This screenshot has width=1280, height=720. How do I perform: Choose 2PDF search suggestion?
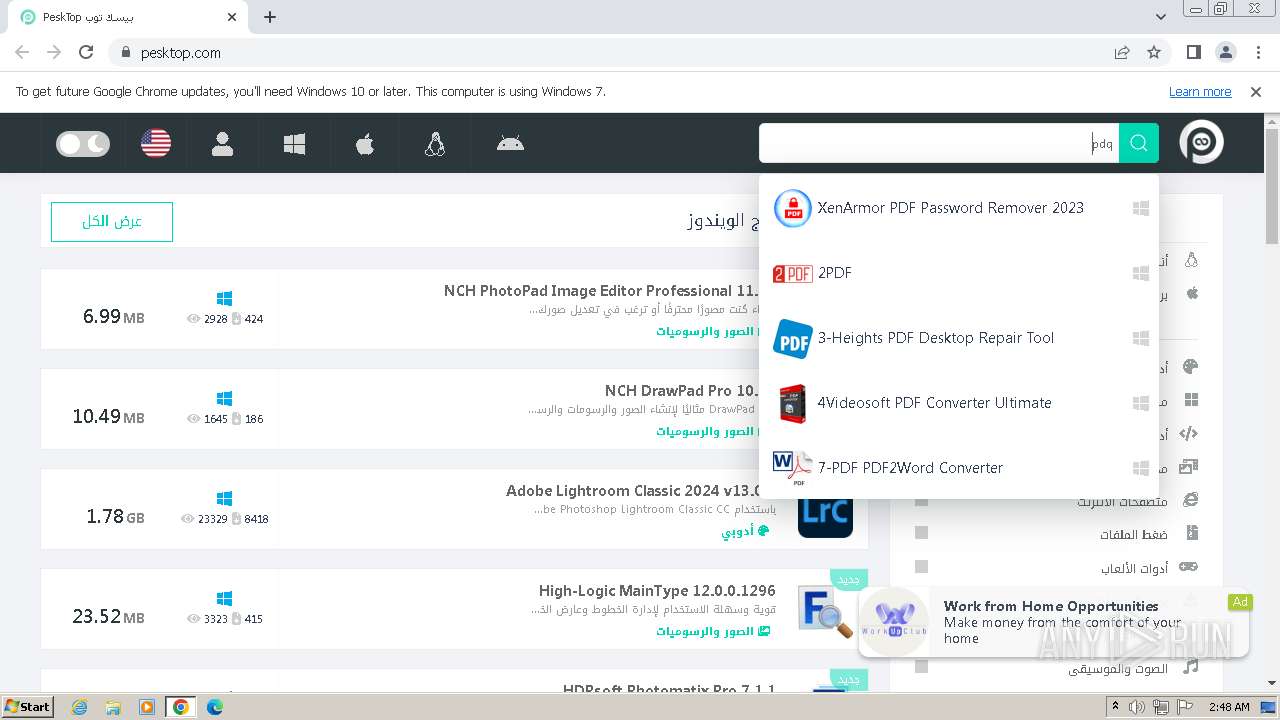[x=959, y=273]
